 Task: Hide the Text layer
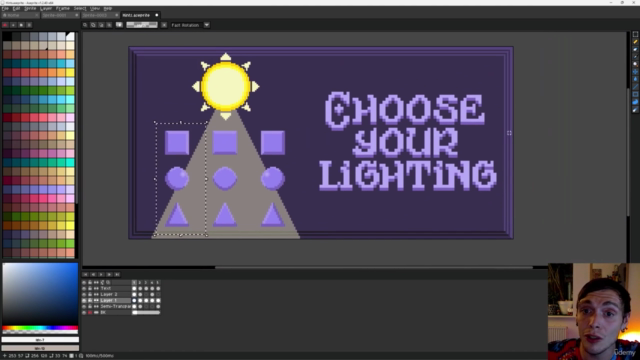tap(84, 289)
